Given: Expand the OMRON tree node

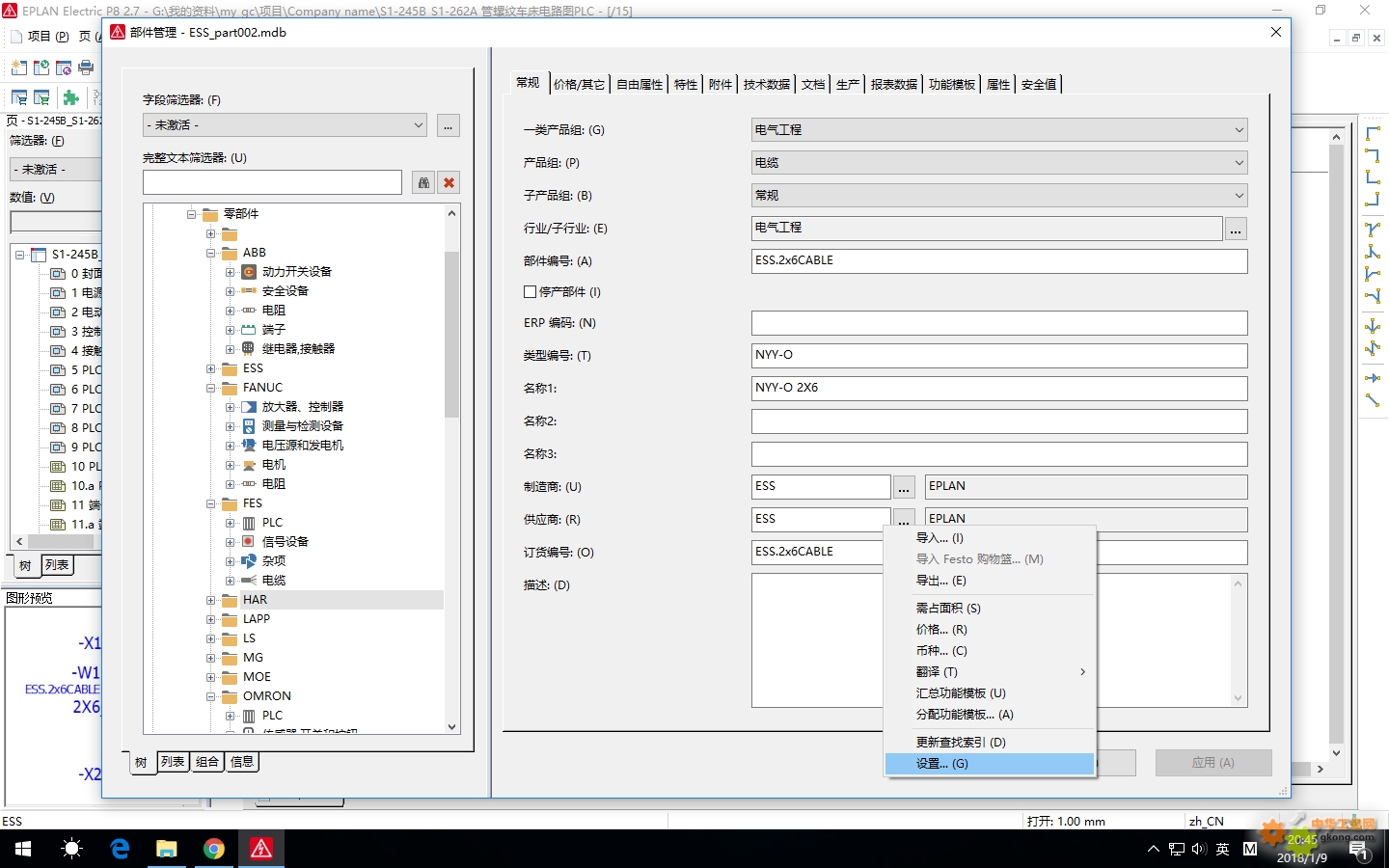Looking at the screenshot, I should pyautogui.click(x=211, y=696).
